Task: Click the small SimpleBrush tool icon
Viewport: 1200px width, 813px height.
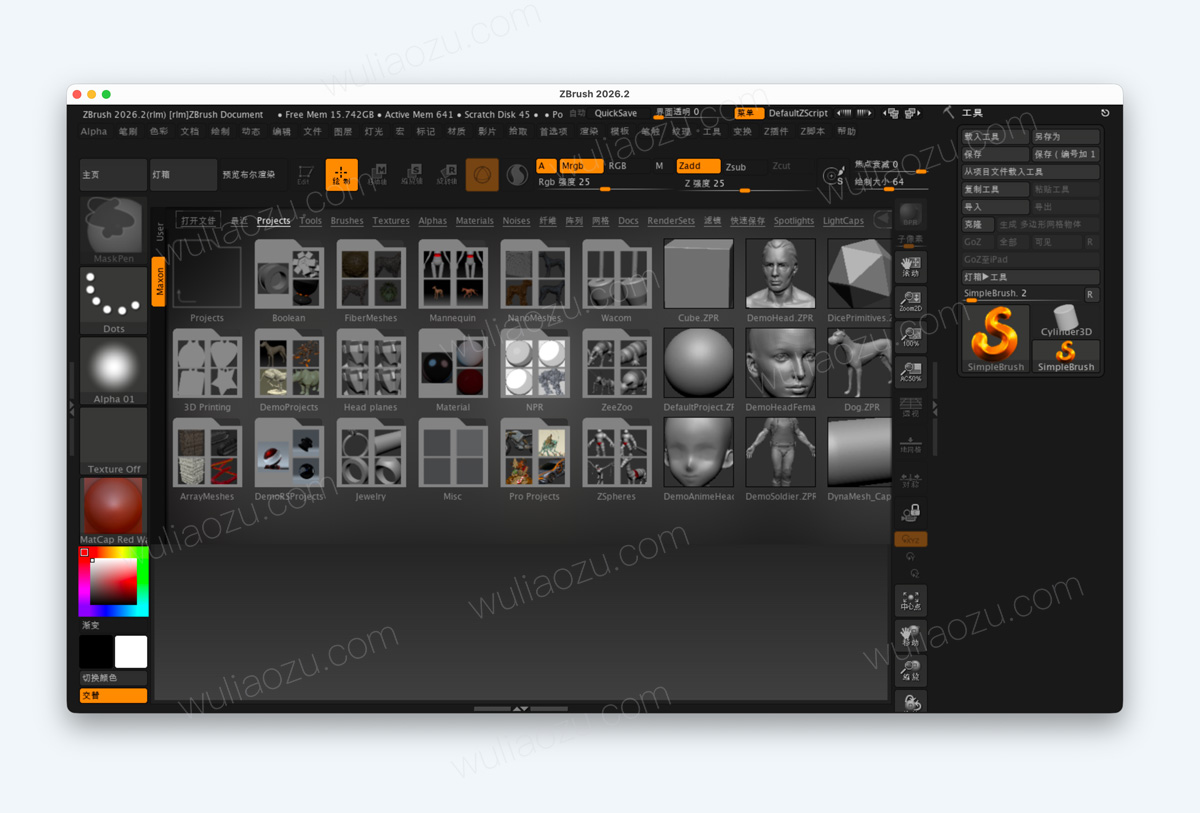Action: click(x=1066, y=357)
